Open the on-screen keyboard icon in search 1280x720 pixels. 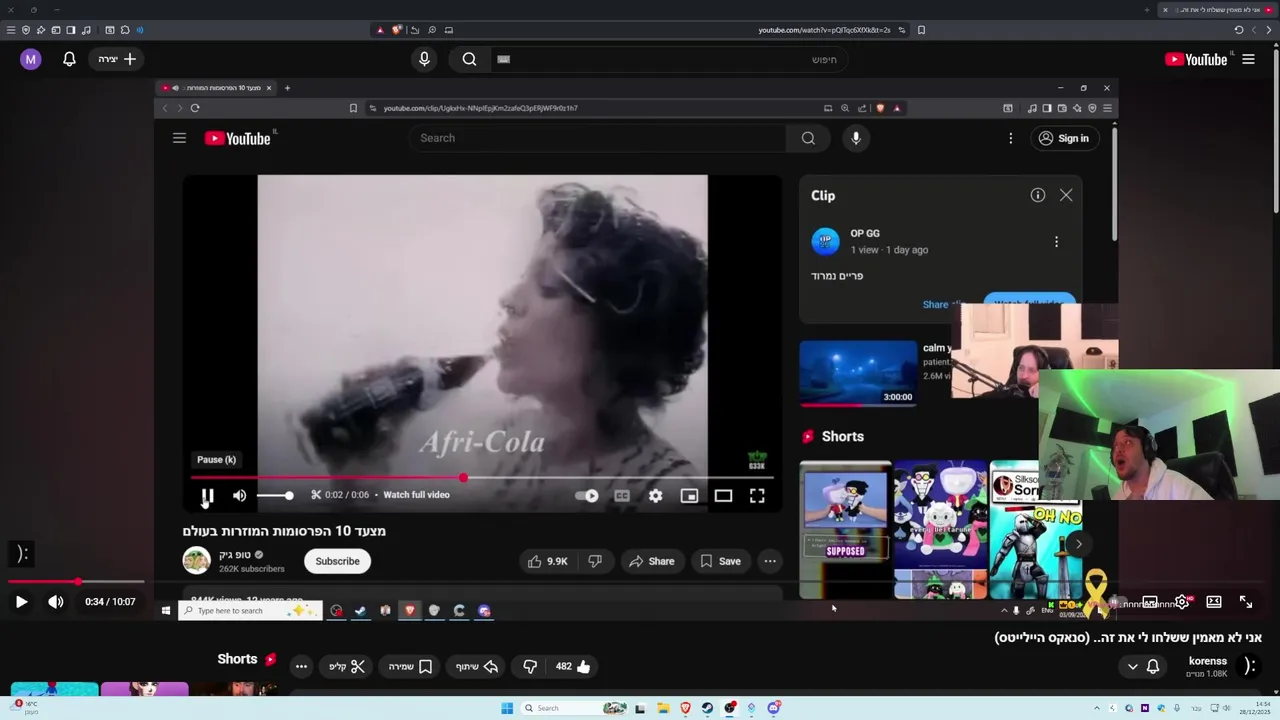[504, 59]
